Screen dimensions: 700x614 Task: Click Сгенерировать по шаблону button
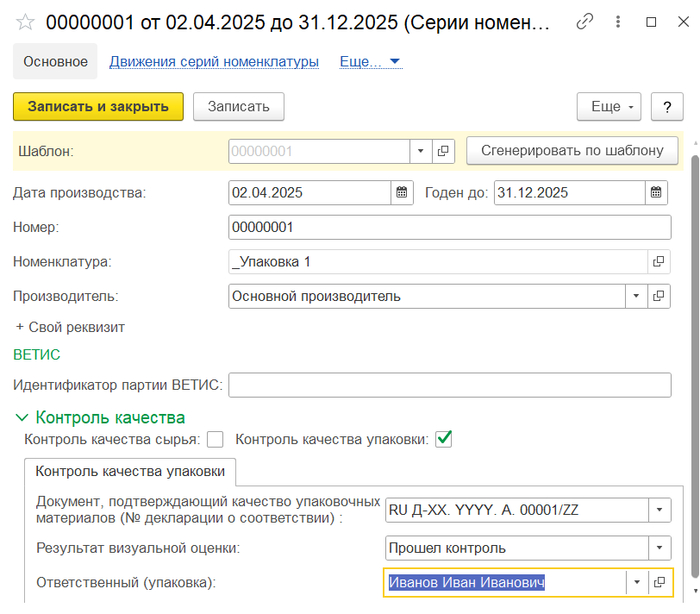(572, 151)
